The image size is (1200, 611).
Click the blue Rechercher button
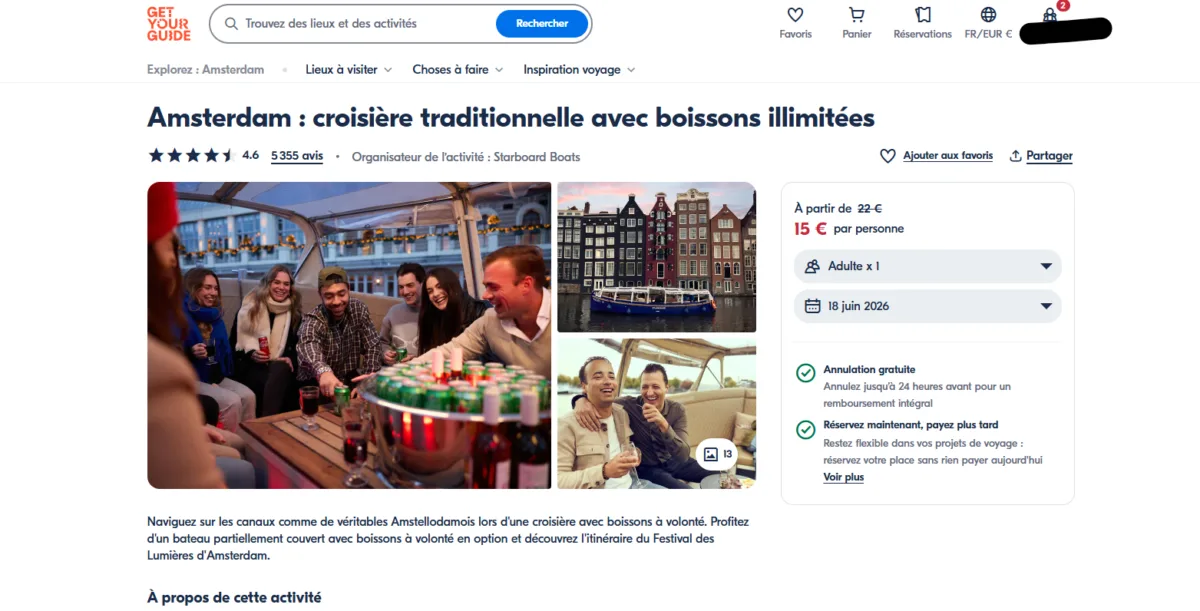coord(542,23)
